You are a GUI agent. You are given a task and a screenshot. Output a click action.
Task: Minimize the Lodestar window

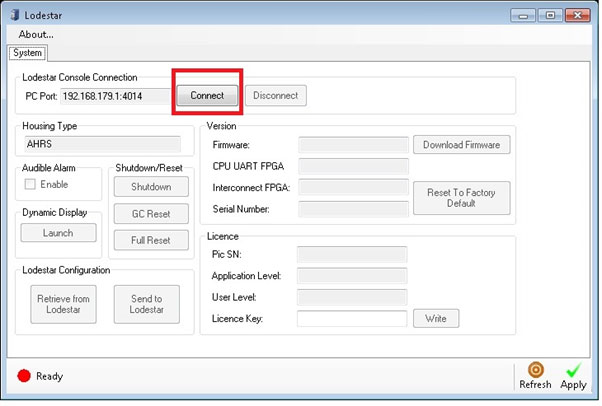[x=523, y=15]
